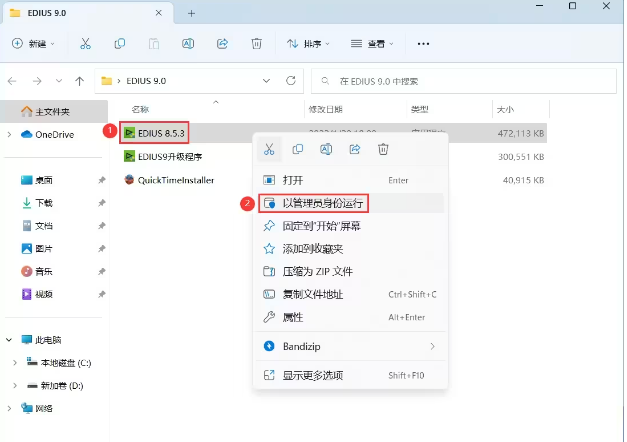Choose 属性 (Properties) in the context menu
Viewport: 627px width, 442px height.
[x=350, y=317]
